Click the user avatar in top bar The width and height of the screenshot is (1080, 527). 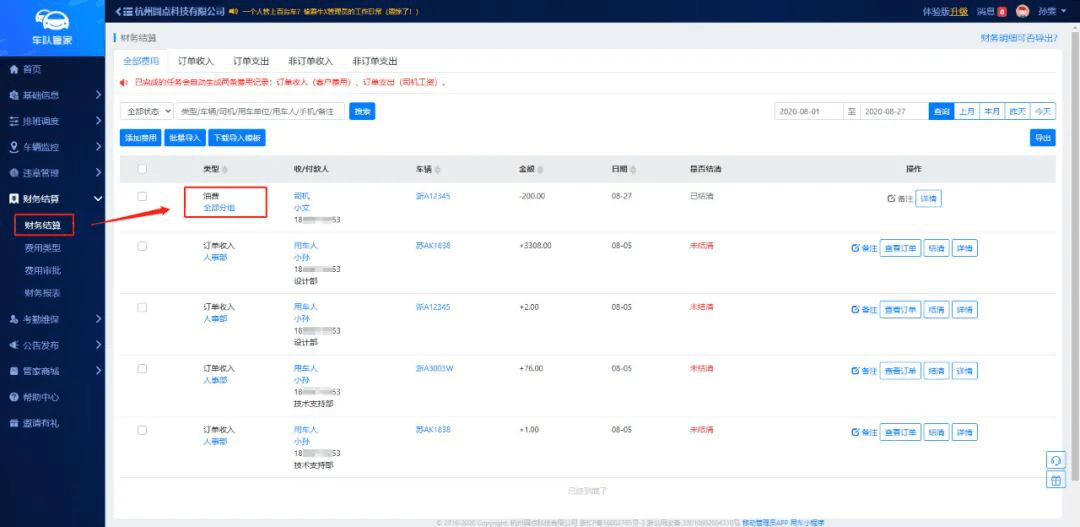click(1022, 12)
